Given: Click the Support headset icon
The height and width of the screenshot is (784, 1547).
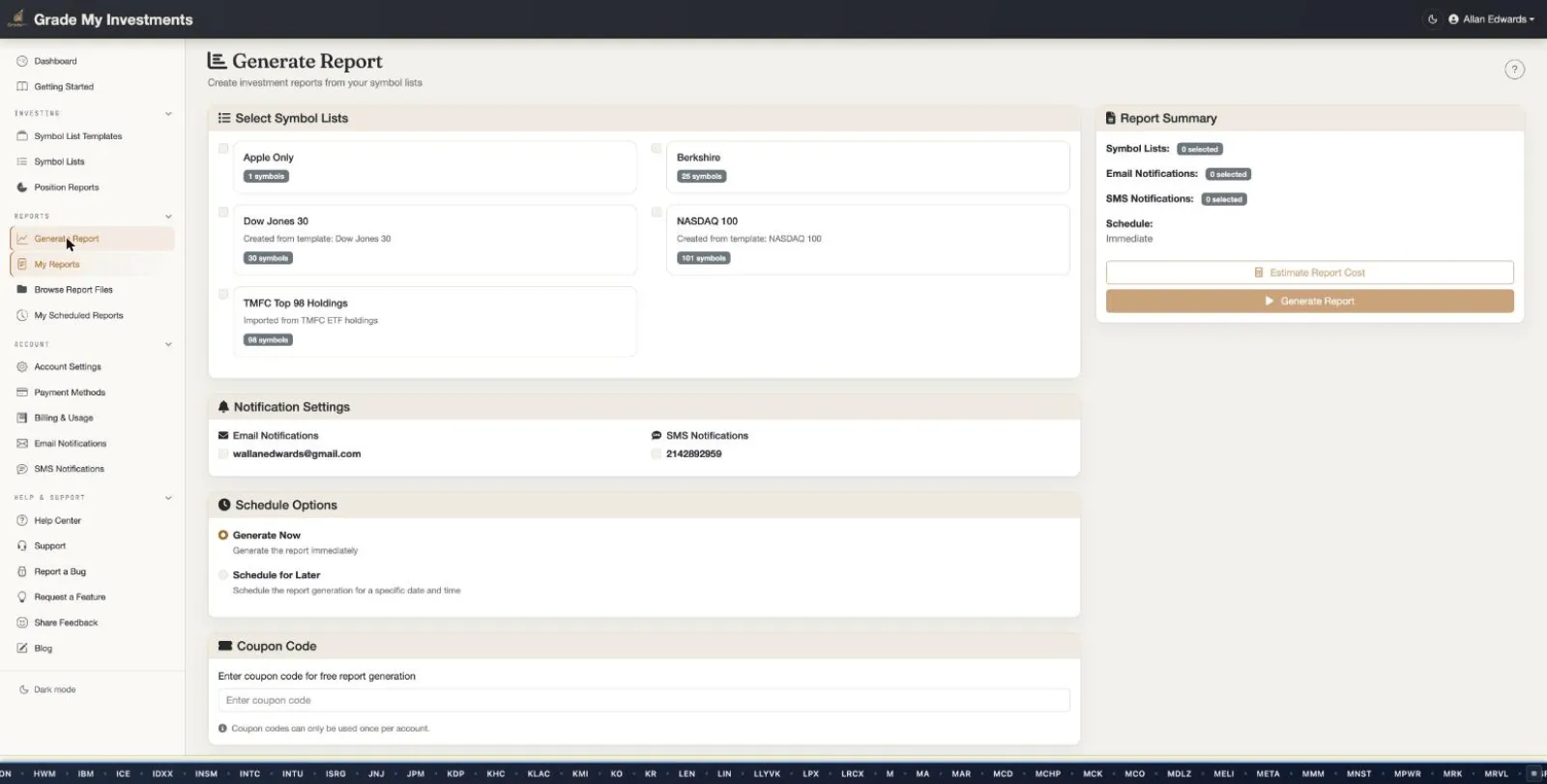Looking at the screenshot, I should pos(22,546).
